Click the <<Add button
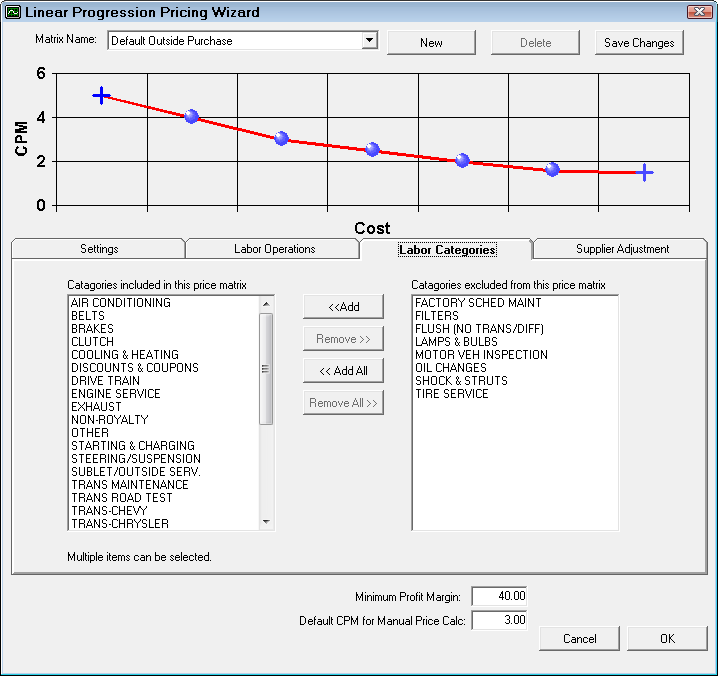 point(343,307)
